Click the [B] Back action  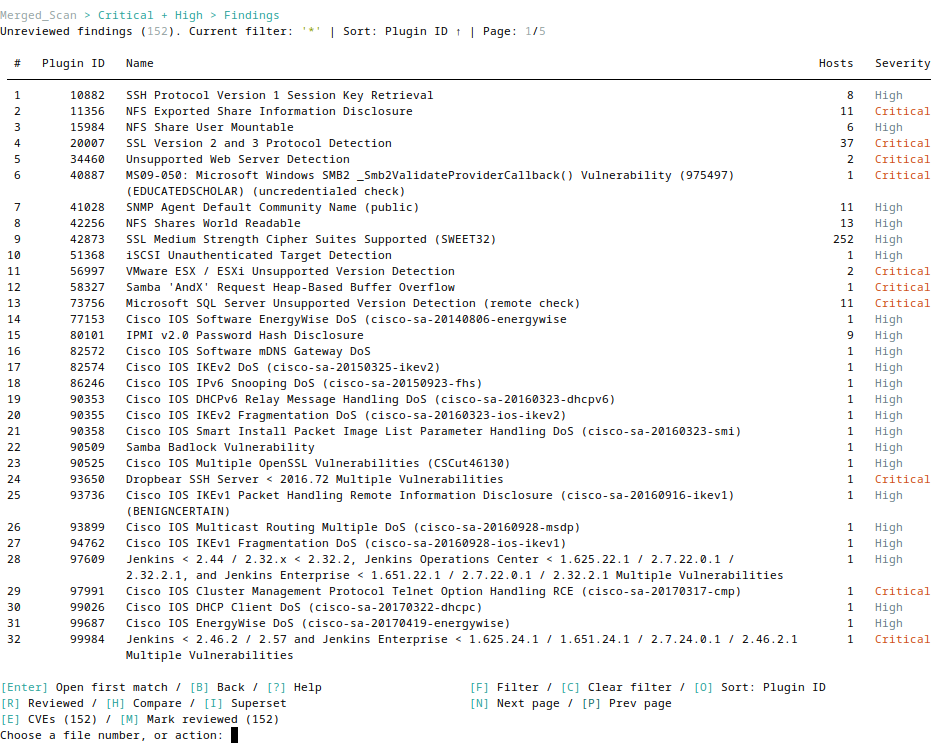click(217, 687)
